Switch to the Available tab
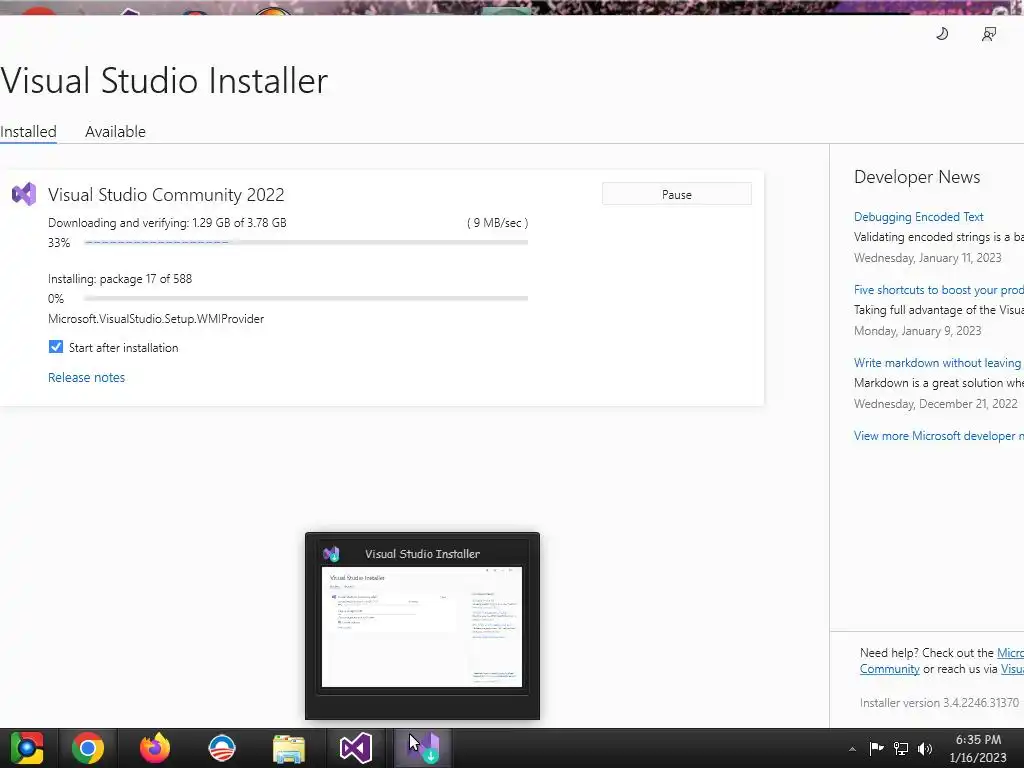 pos(116,131)
